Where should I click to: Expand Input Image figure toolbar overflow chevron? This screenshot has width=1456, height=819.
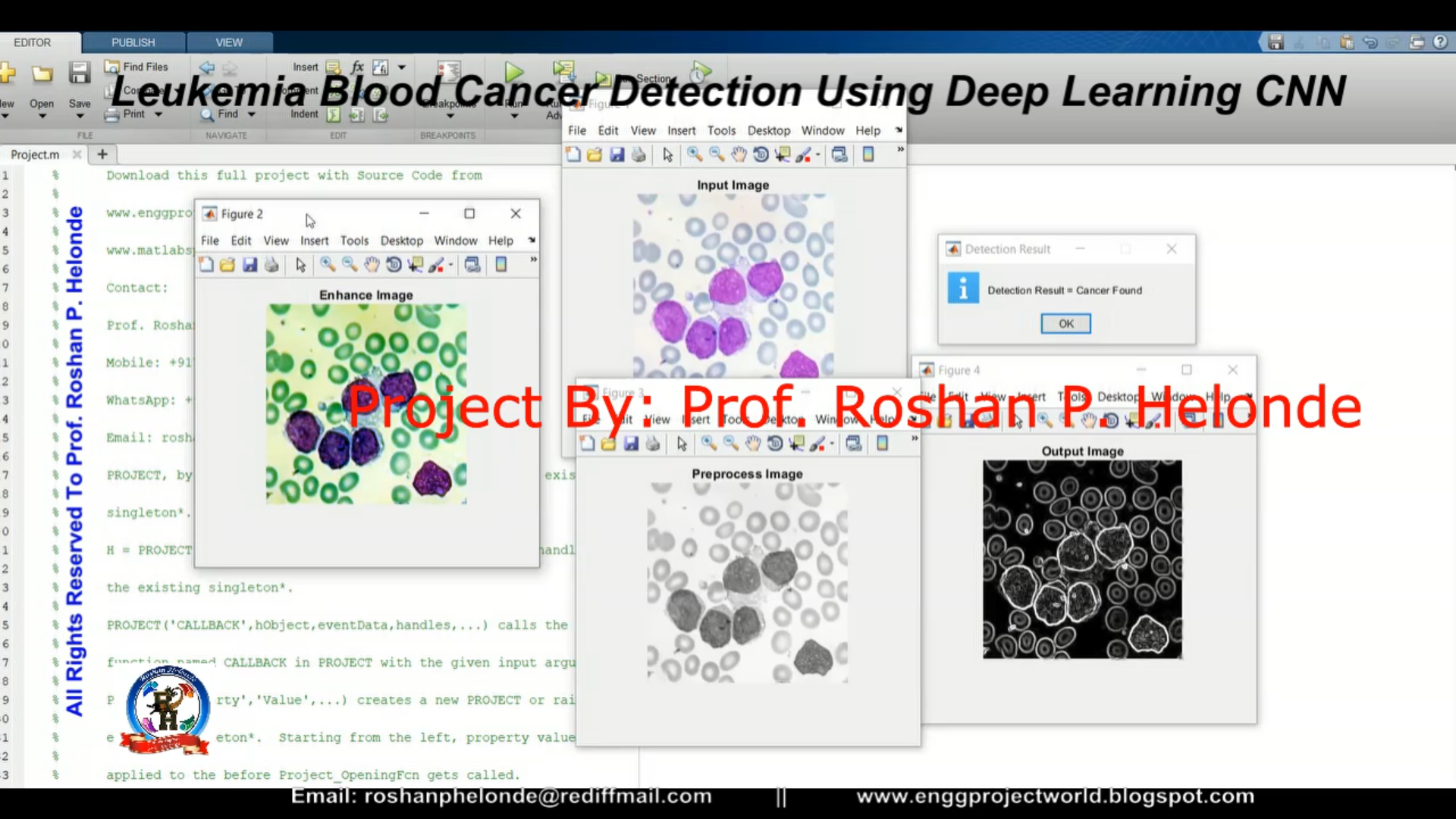pos(900,149)
